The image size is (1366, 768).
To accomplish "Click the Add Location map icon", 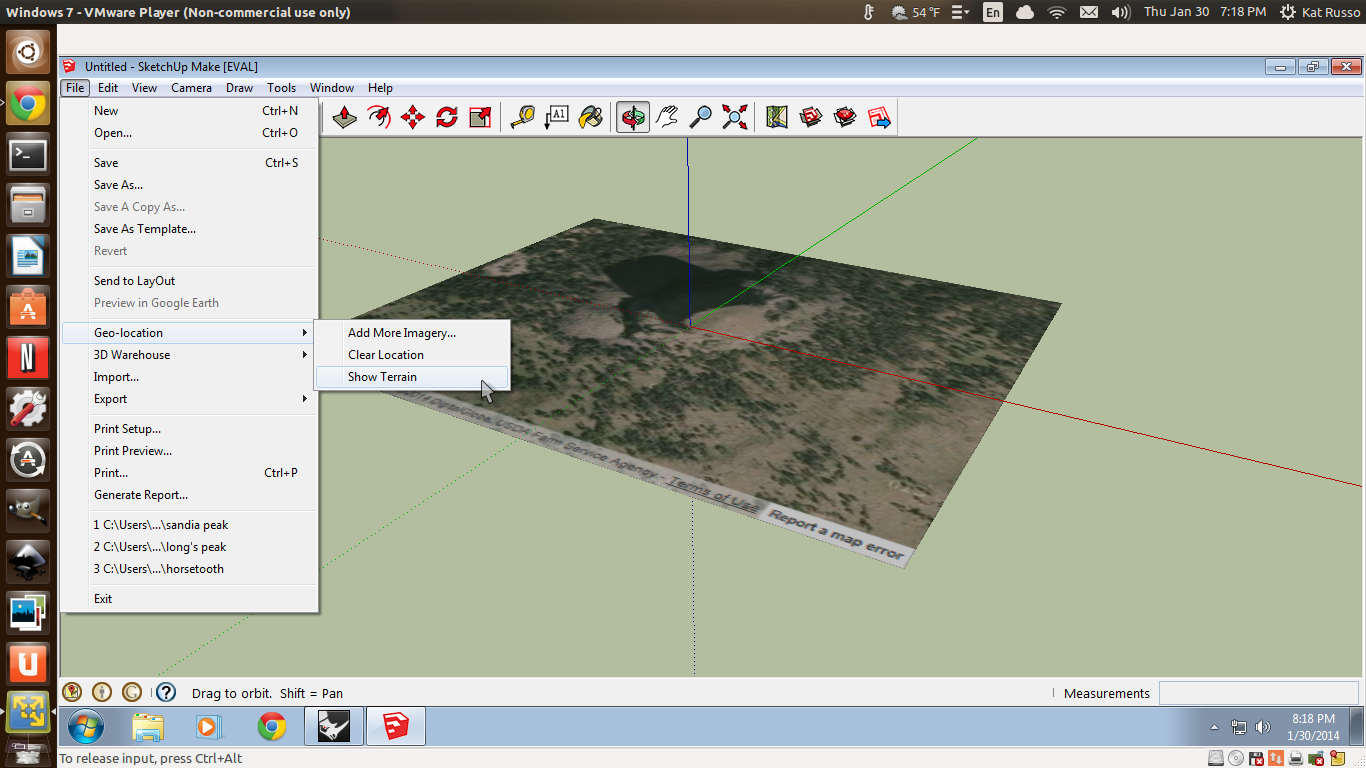I will click(x=777, y=117).
